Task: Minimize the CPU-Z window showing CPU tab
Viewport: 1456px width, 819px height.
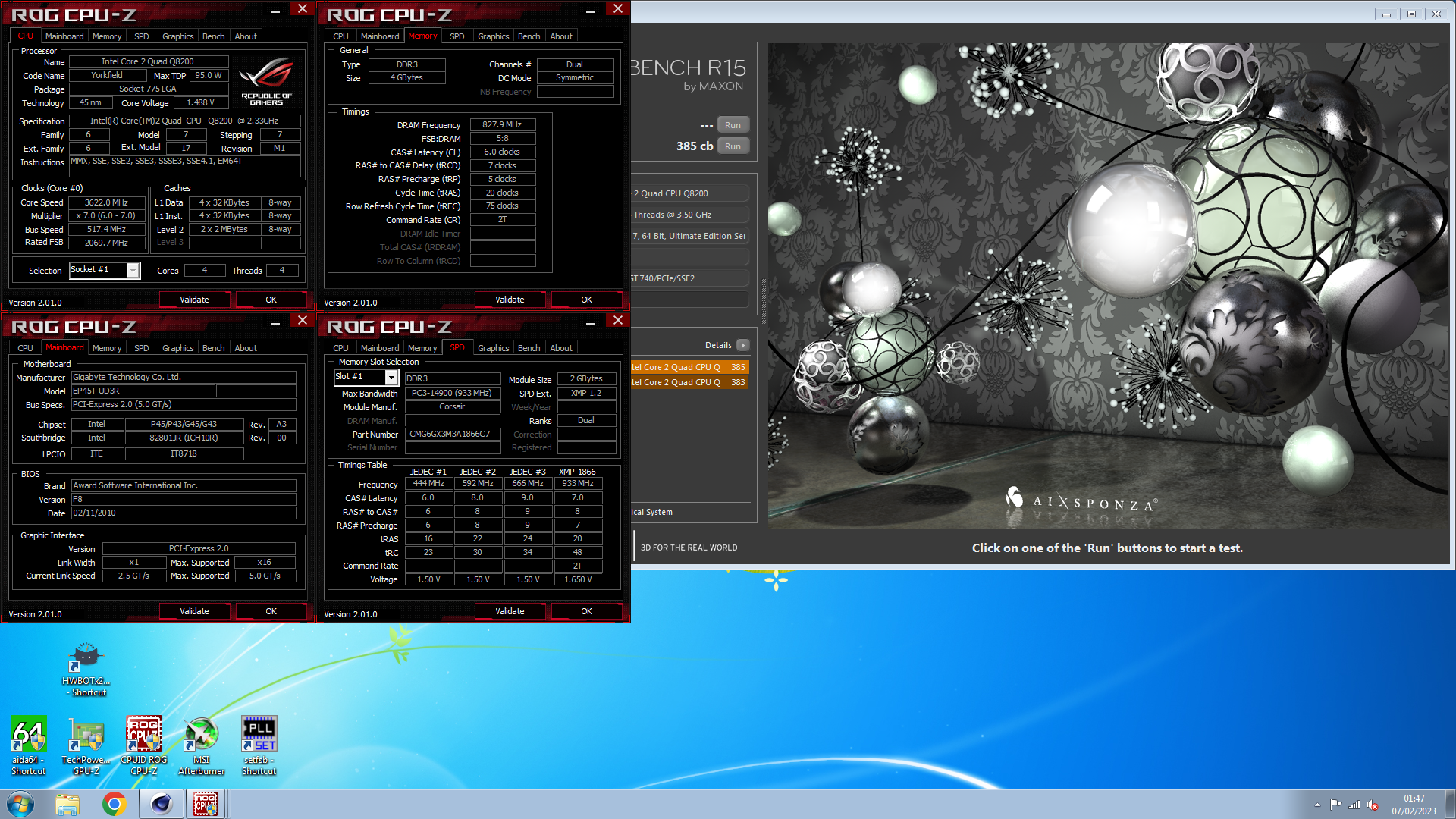Action: [x=275, y=11]
